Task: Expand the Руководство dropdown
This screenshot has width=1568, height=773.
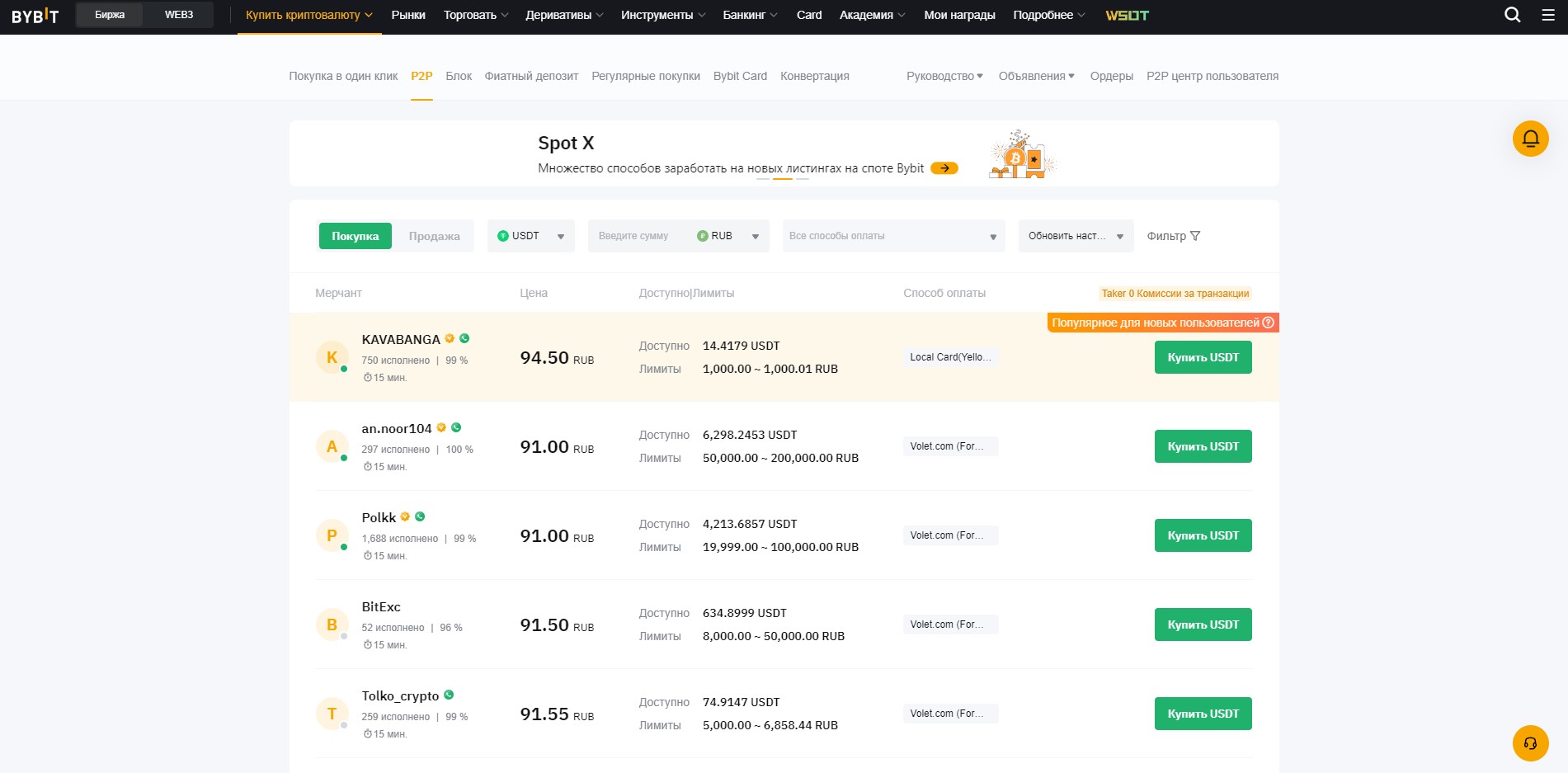Action: point(944,76)
